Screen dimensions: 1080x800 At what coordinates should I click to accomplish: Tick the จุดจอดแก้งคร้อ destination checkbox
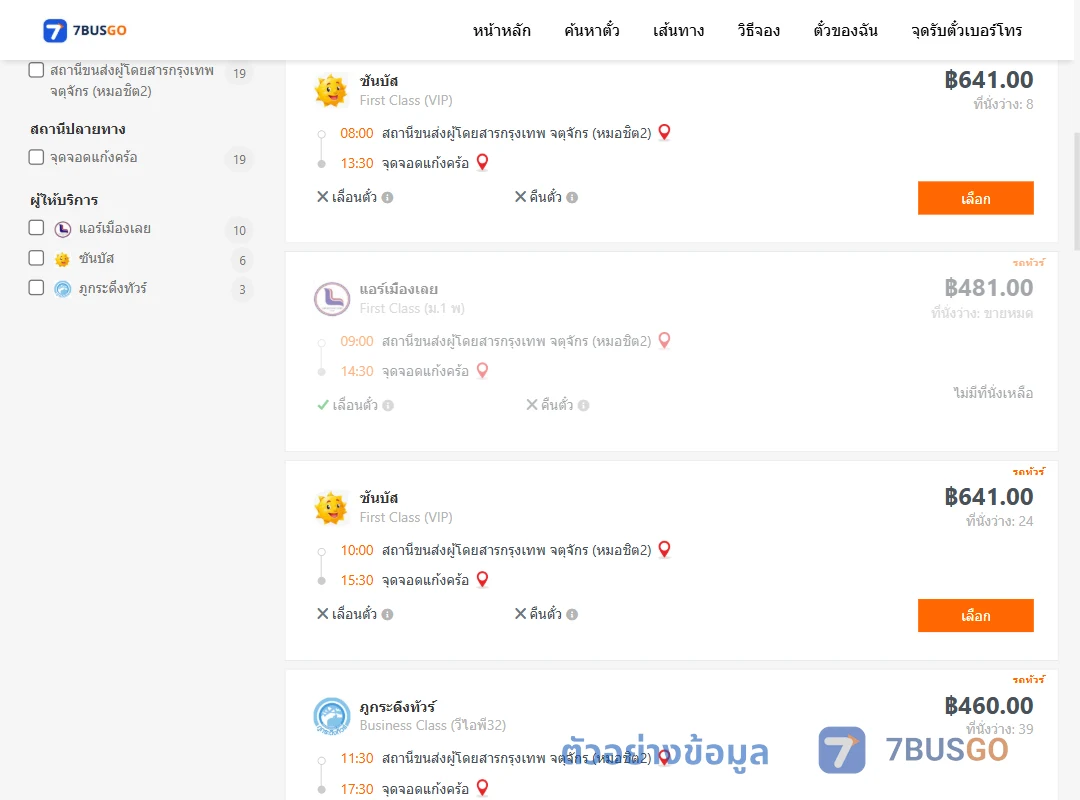pos(37,157)
